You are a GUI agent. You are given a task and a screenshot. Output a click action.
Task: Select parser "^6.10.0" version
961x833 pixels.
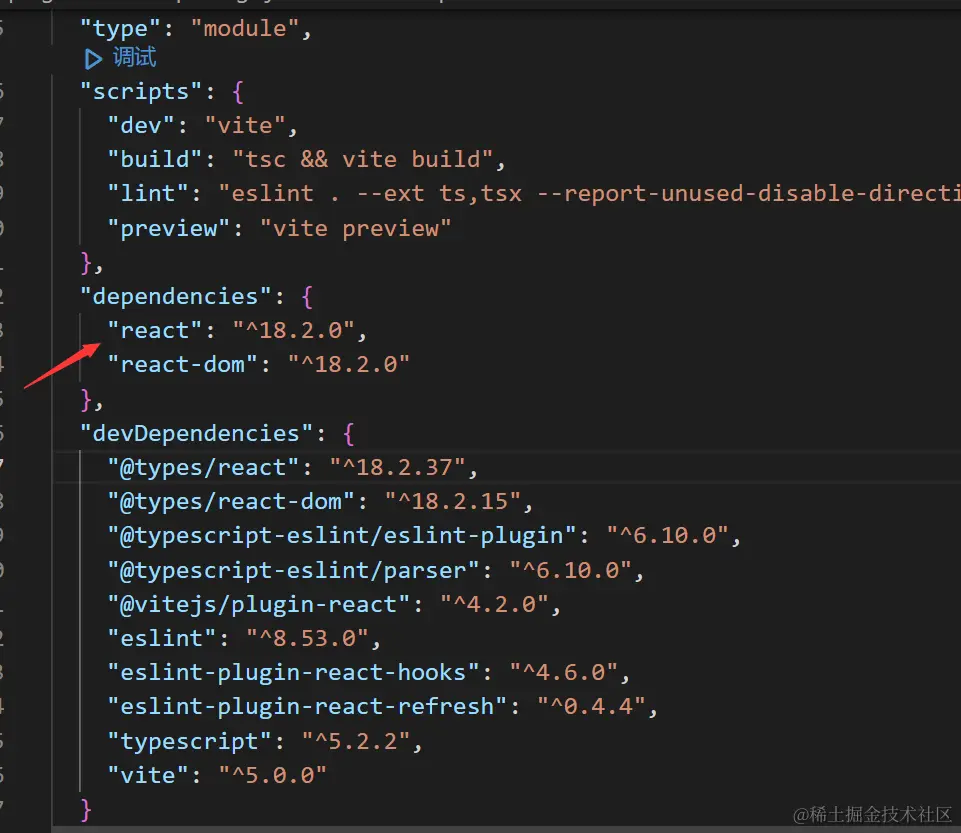coord(571,571)
